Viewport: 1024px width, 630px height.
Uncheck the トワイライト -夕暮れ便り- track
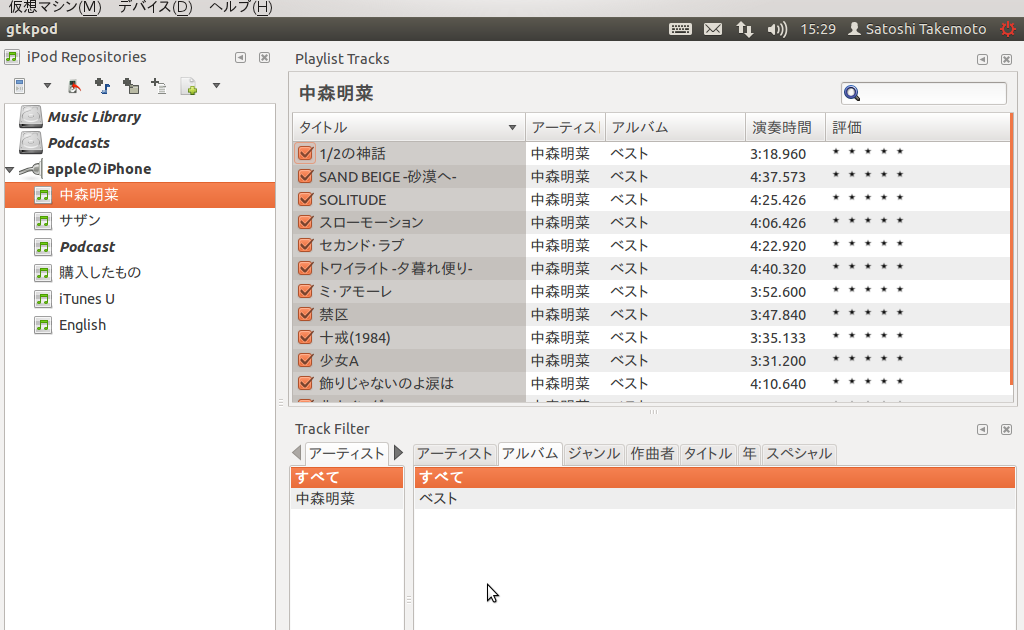tap(305, 268)
